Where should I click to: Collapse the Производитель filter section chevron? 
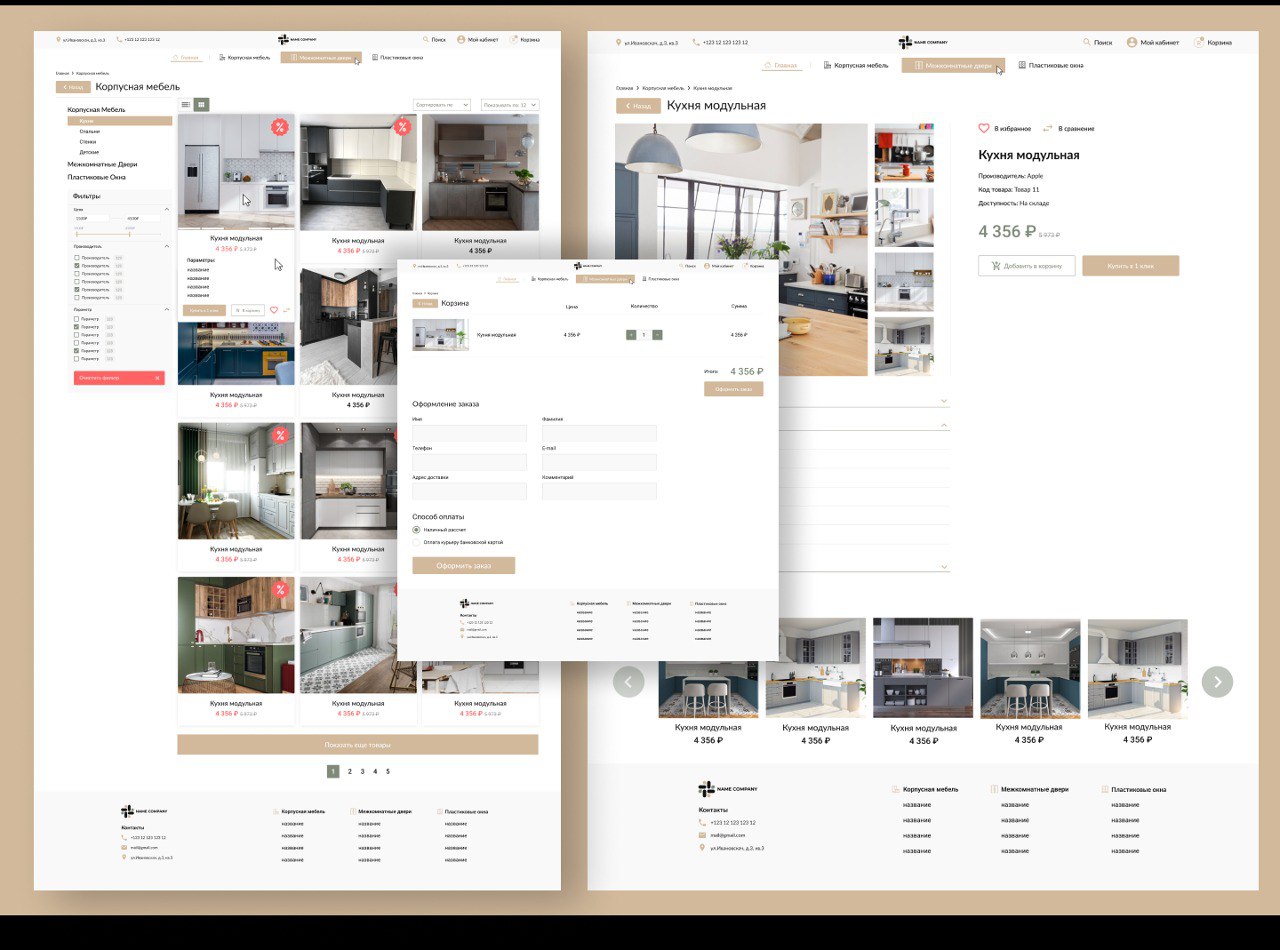tap(166, 246)
